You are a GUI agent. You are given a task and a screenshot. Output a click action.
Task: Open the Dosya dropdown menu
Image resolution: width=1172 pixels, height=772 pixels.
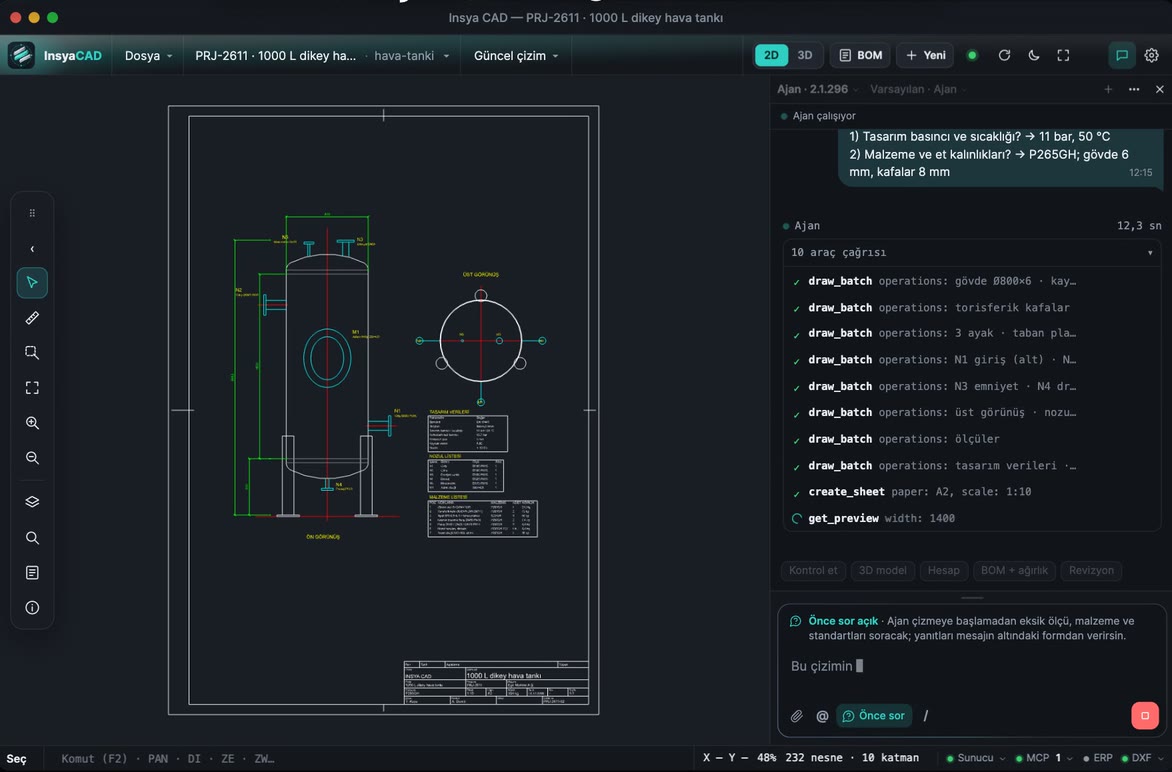pos(148,56)
